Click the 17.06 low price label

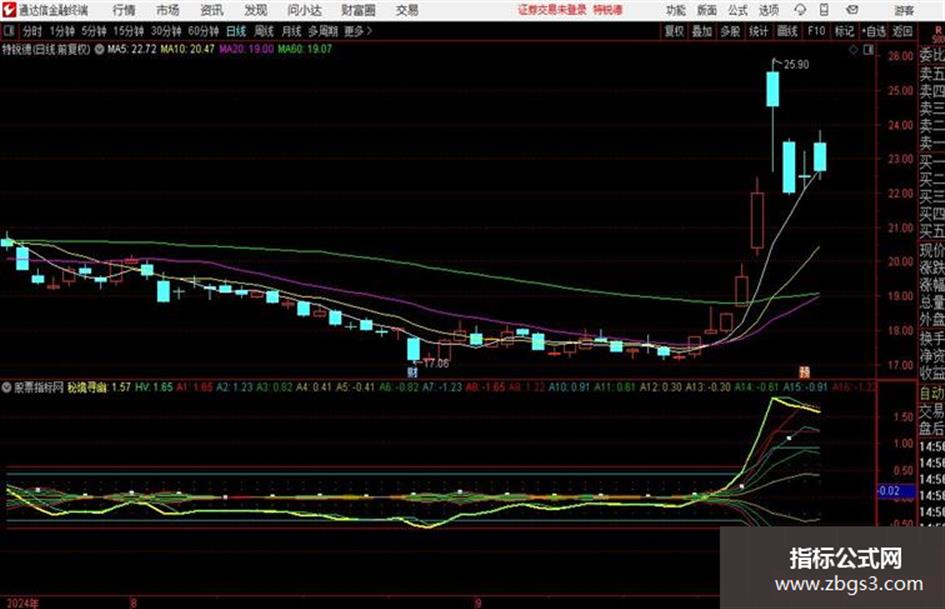(436, 364)
